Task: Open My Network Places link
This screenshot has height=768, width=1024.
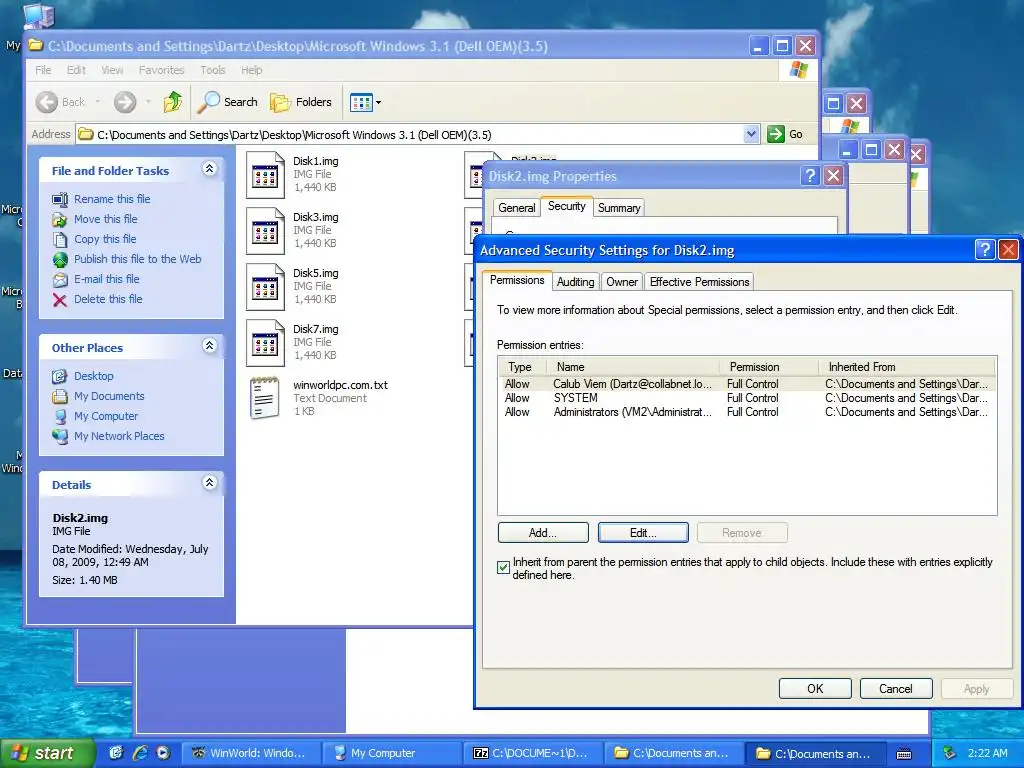Action: click(x=119, y=436)
